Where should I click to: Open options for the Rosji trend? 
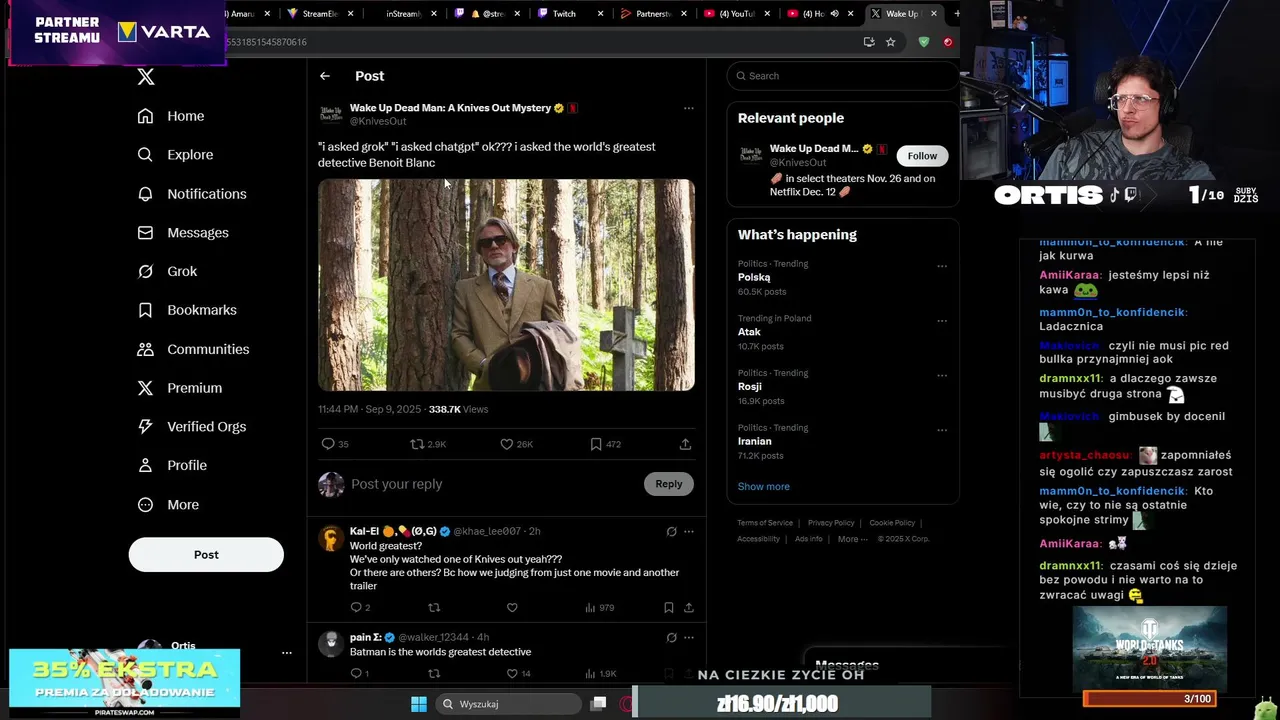point(941,376)
